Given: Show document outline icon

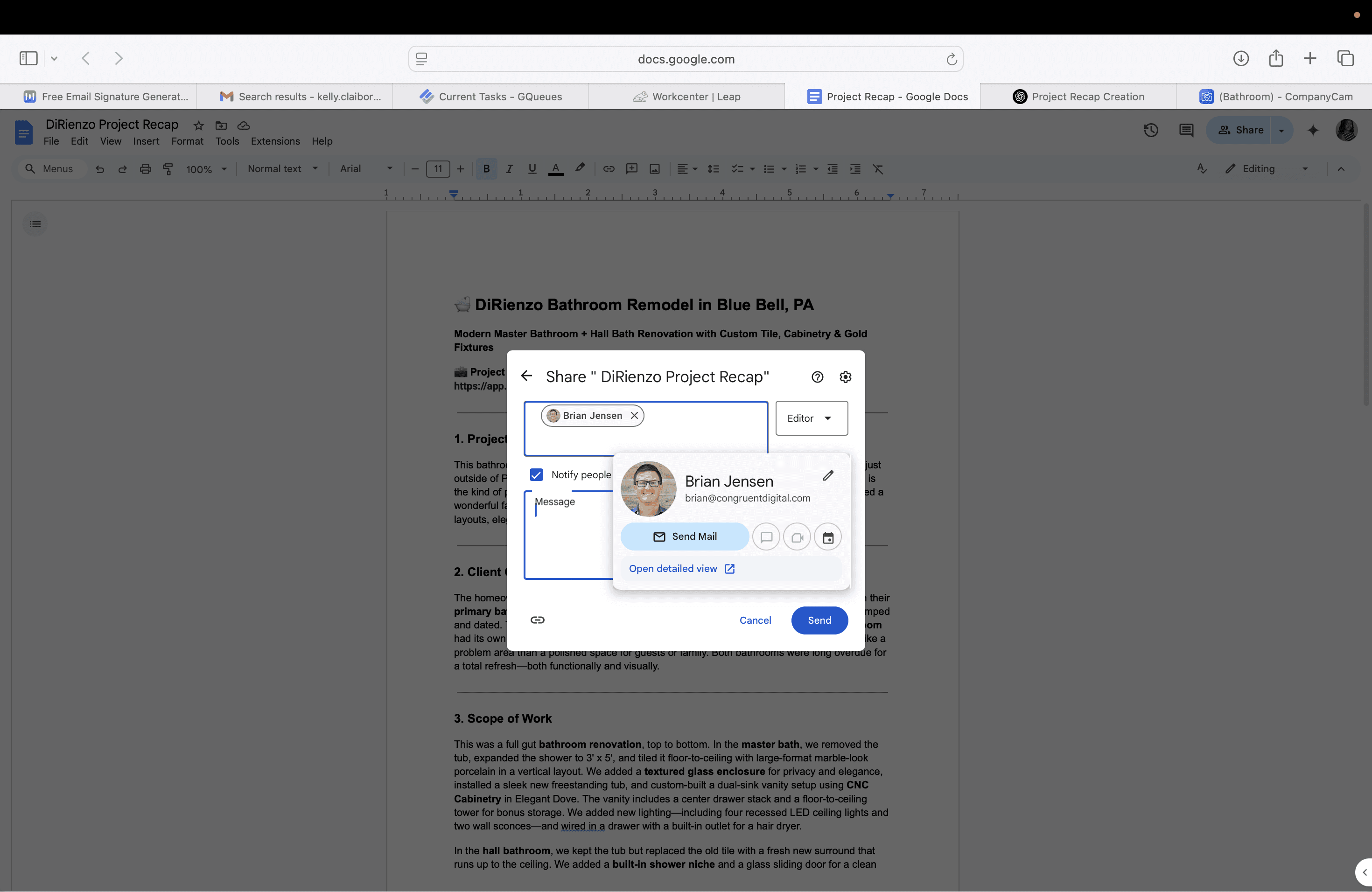Looking at the screenshot, I should (x=35, y=224).
